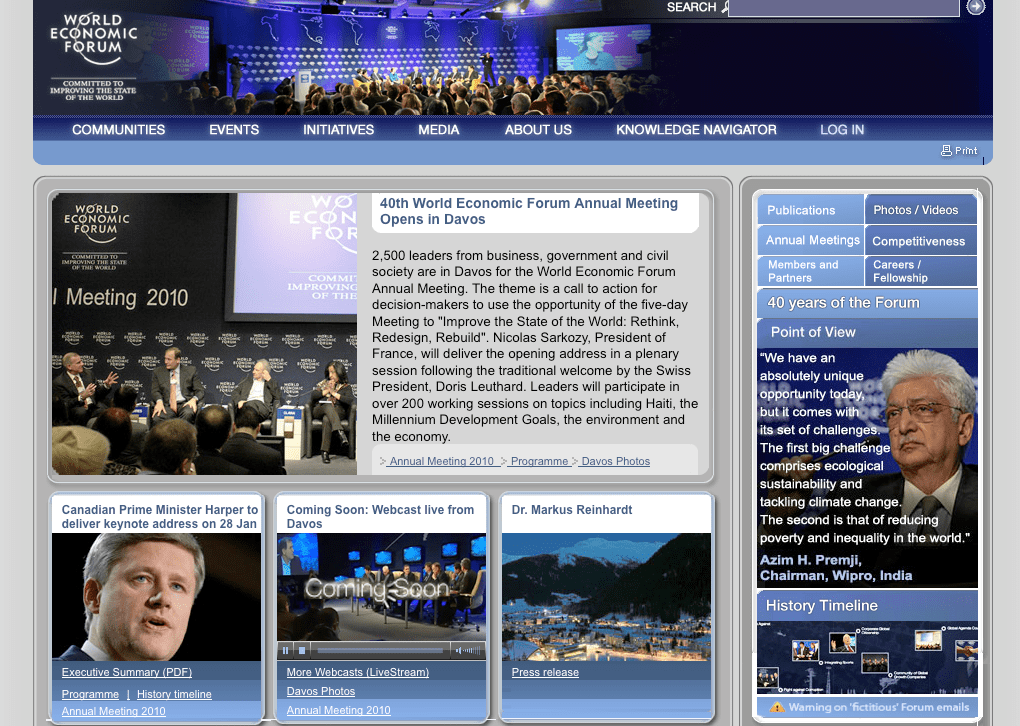Open the Knowledge Navigator menu
The height and width of the screenshot is (726, 1020).
point(696,130)
